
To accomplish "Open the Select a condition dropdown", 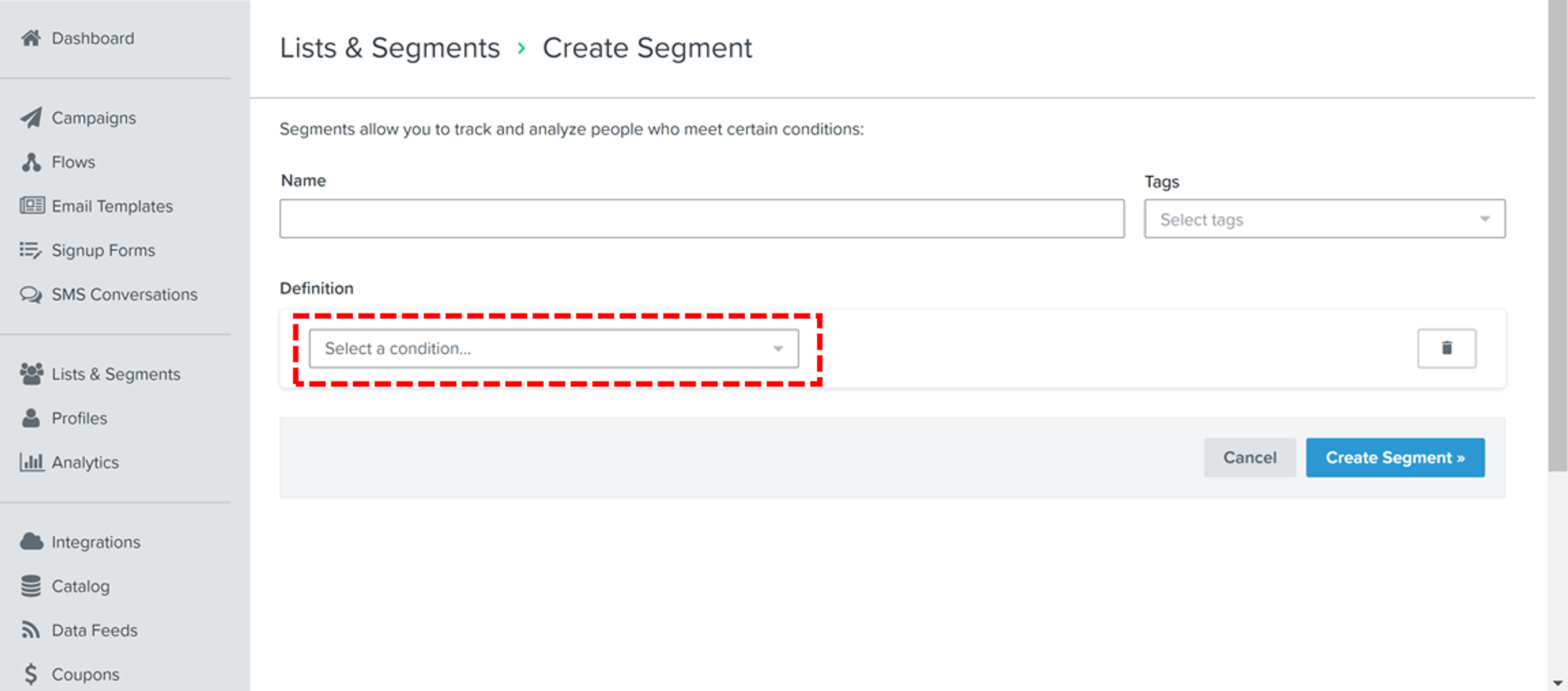I will tap(554, 349).
